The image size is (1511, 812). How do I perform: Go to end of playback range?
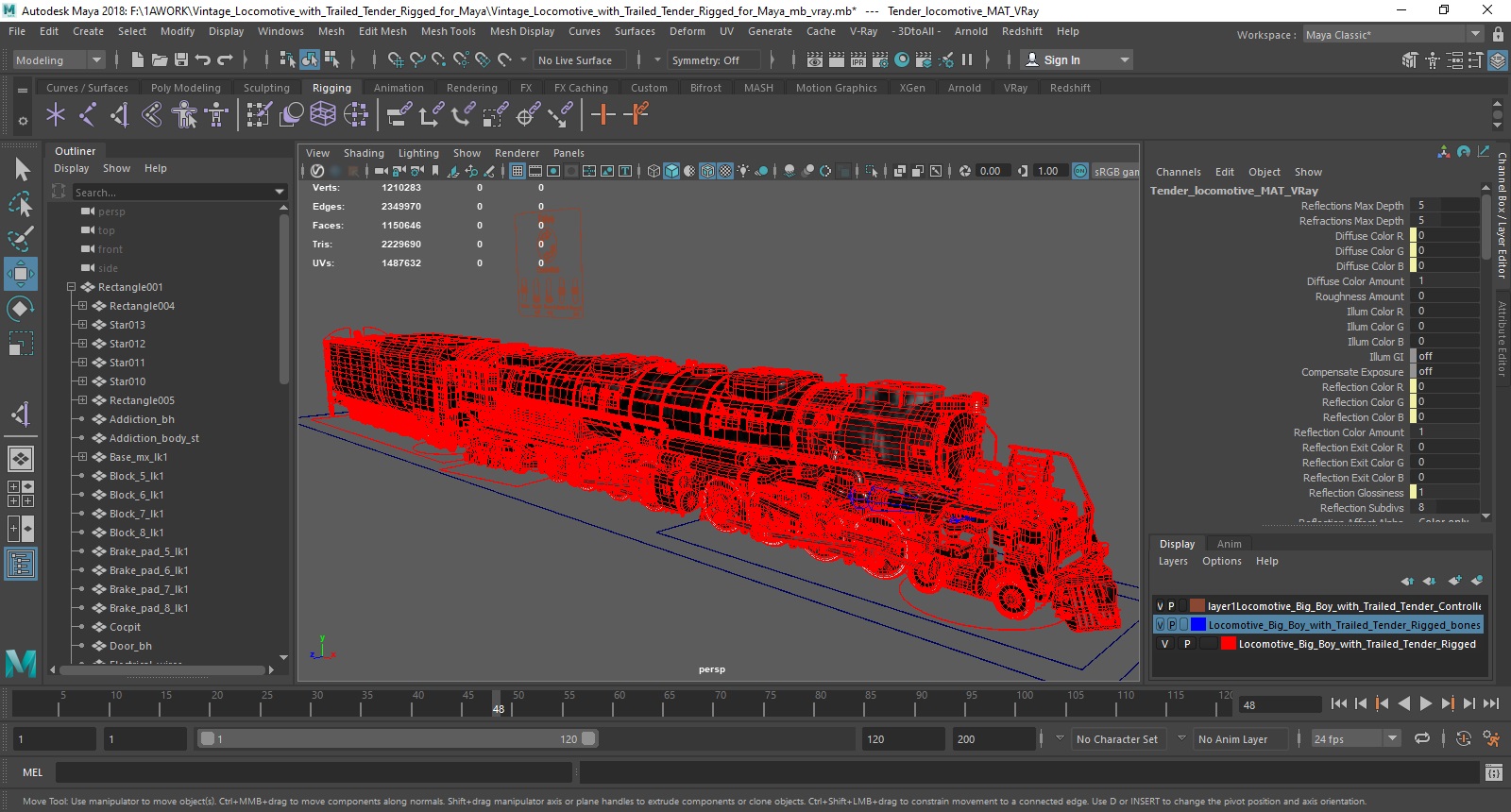point(1491,703)
